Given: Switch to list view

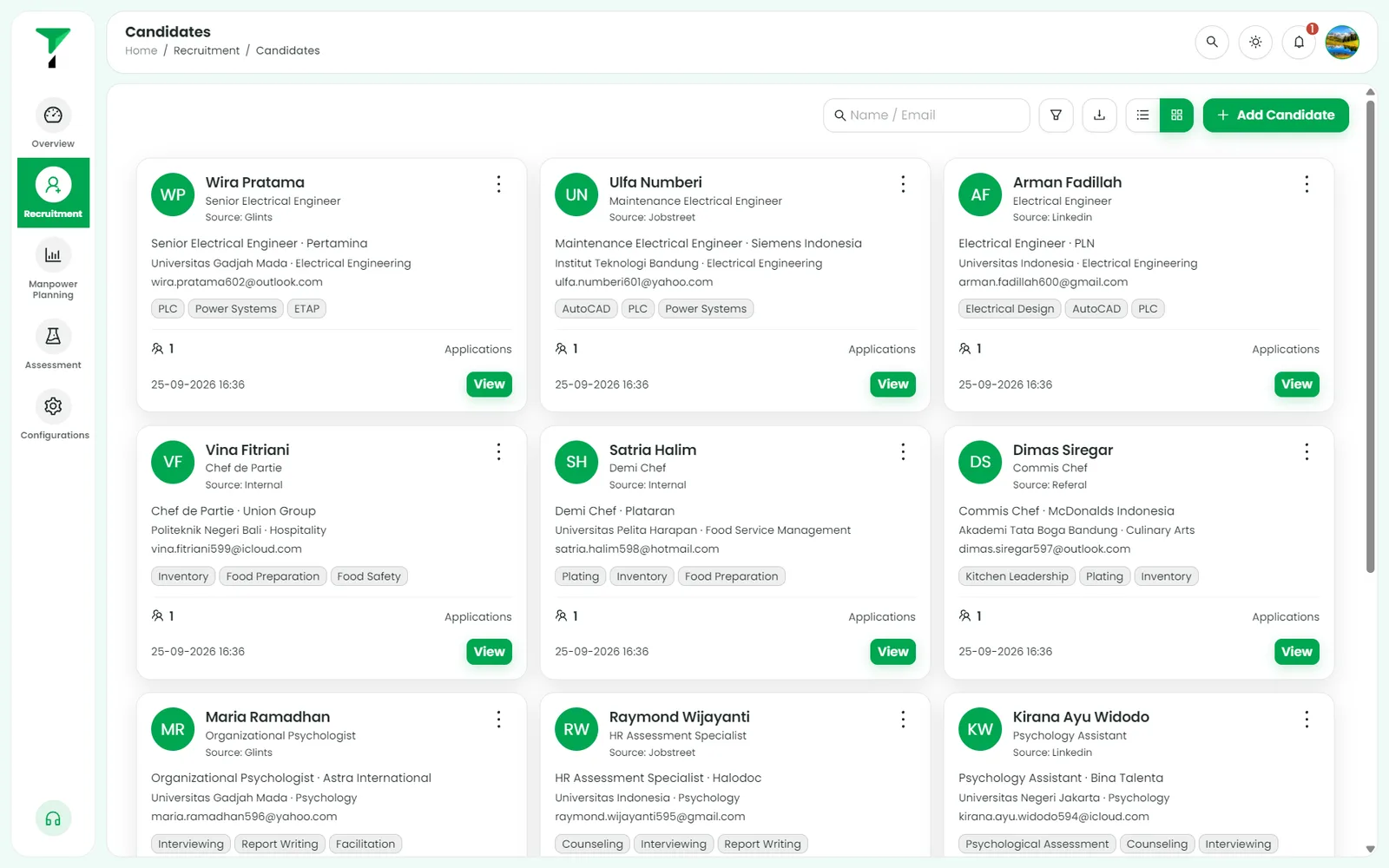Looking at the screenshot, I should (x=1142, y=115).
